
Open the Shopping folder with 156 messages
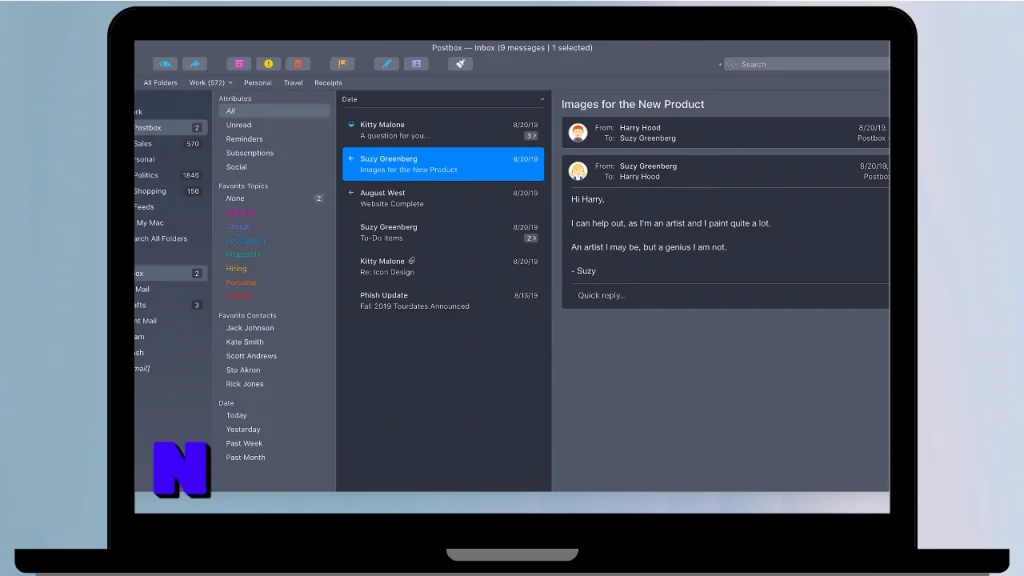pyautogui.click(x=171, y=191)
